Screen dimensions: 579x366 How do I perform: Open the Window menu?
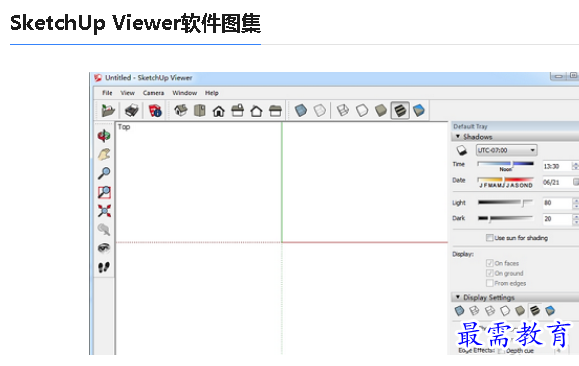185,93
